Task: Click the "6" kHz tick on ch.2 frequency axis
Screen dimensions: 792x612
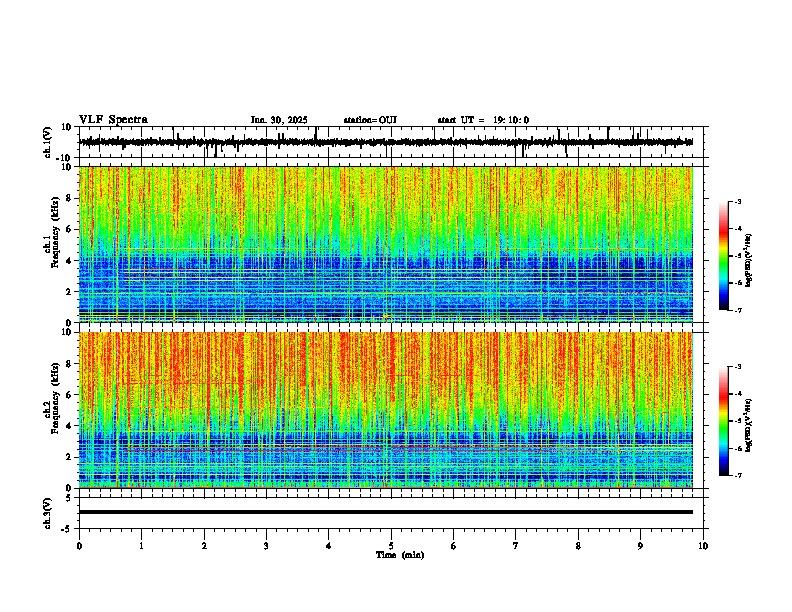Action: pyautogui.click(x=70, y=395)
